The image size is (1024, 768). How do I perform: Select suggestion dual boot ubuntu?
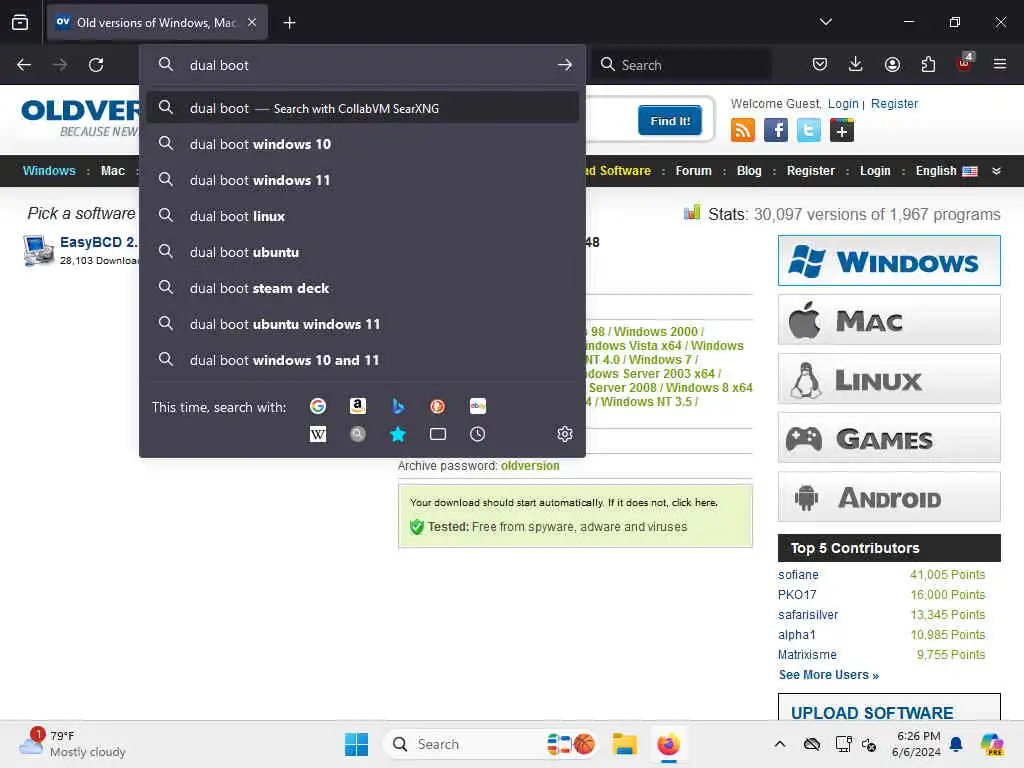coord(362,252)
